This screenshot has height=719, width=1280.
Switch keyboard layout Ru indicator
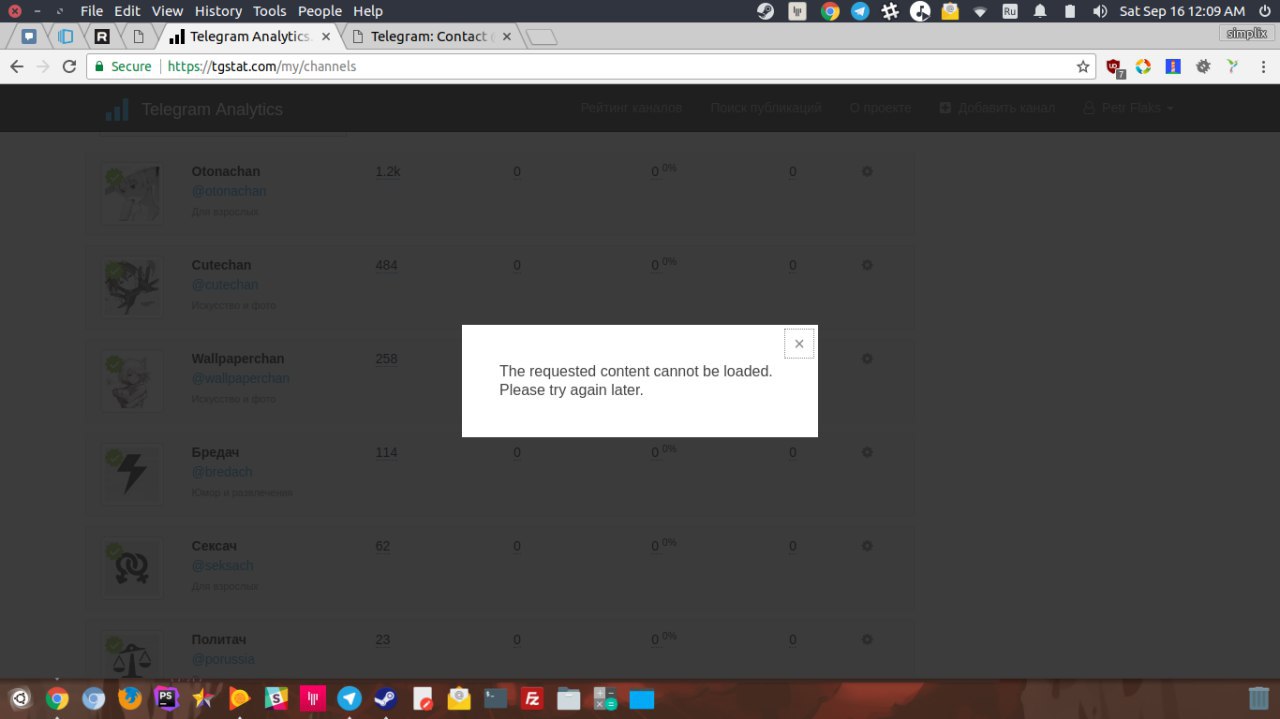click(1010, 11)
